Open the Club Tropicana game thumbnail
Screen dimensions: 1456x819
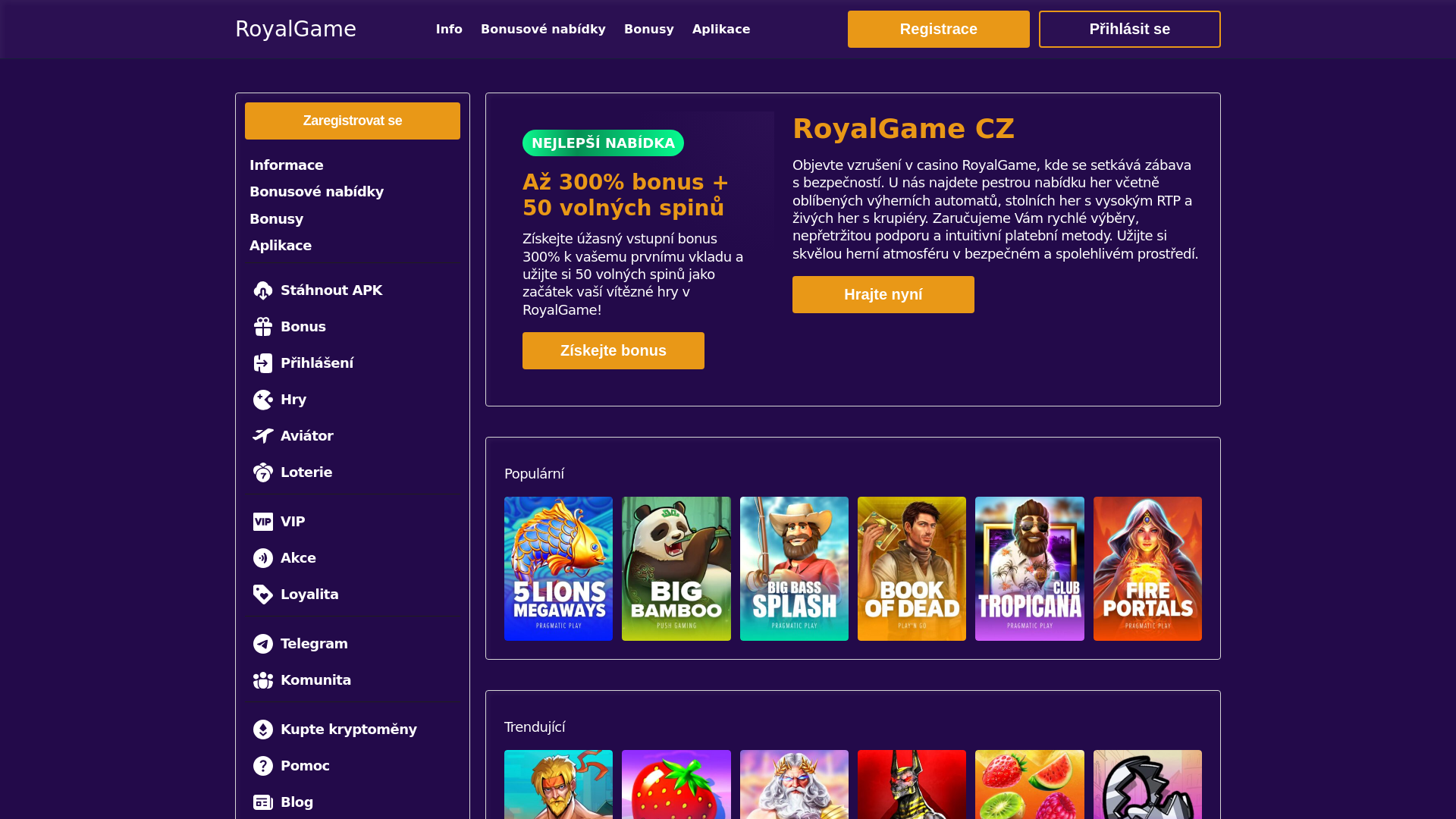click(1030, 569)
